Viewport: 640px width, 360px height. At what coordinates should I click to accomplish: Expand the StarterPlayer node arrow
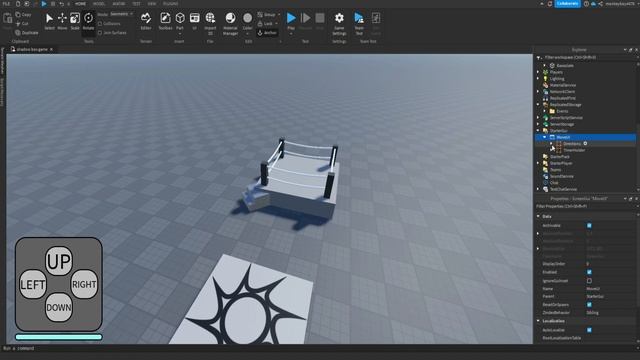pyautogui.click(x=538, y=163)
